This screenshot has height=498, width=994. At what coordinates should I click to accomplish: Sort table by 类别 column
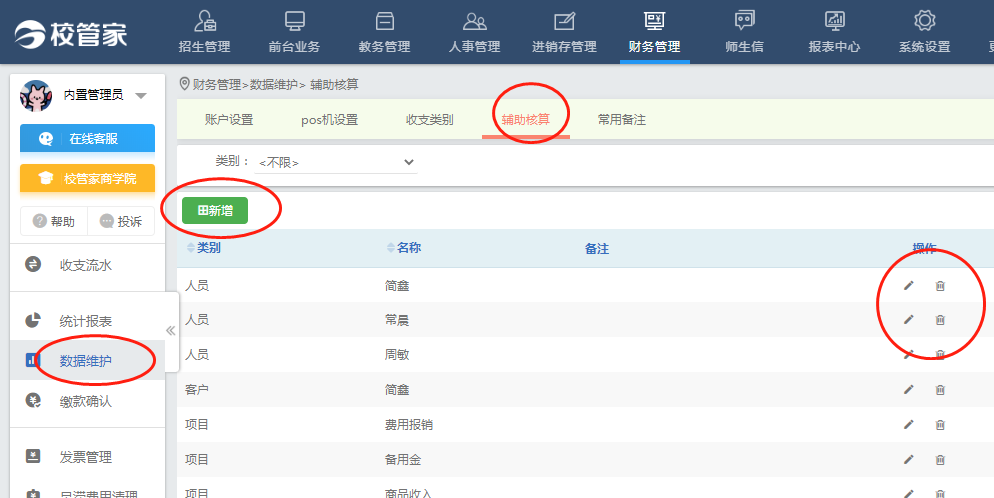tap(203, 248)
